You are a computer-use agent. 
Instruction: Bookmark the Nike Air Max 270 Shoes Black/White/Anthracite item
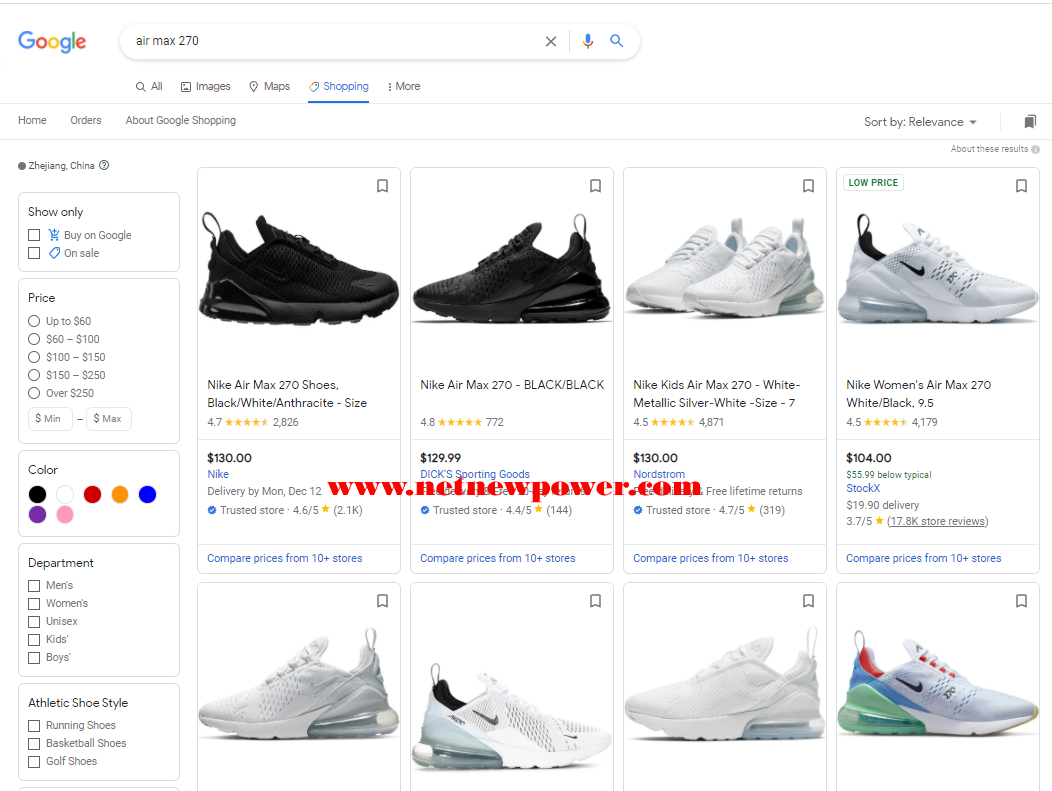tap(382, 186)
